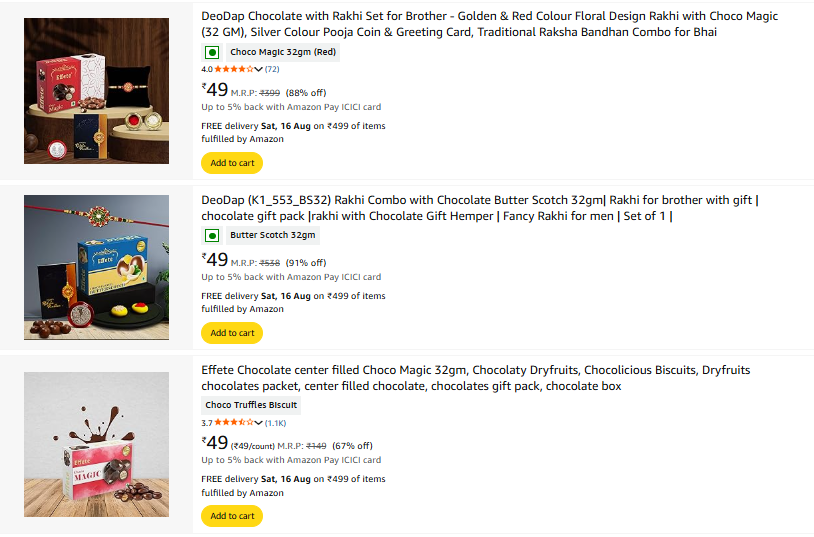Screen dimensions: 814x537
Task: Open the 1.1K reviews link
Action: point(276,423)
